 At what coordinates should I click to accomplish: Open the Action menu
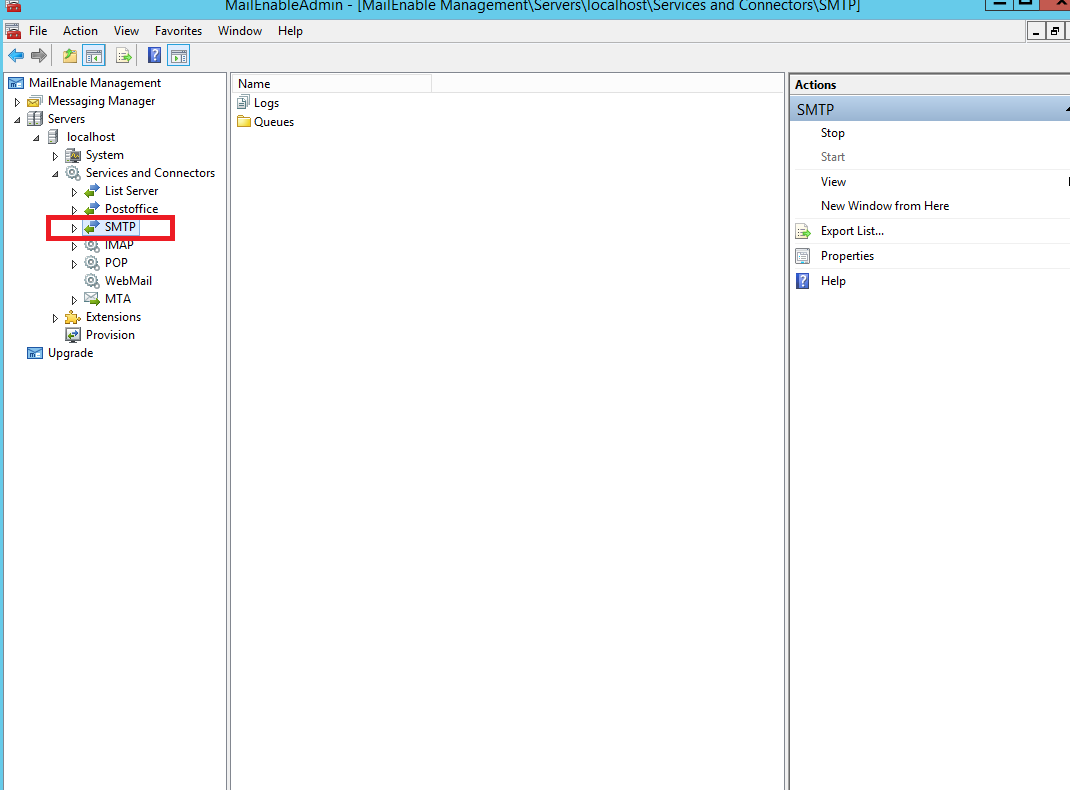point(80,31)
